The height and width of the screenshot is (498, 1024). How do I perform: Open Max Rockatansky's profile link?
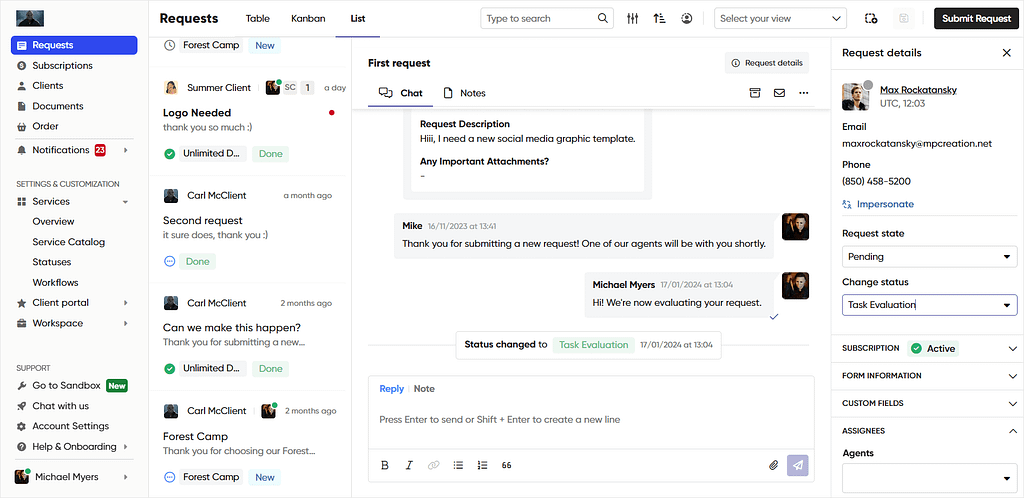coord(918,90)
